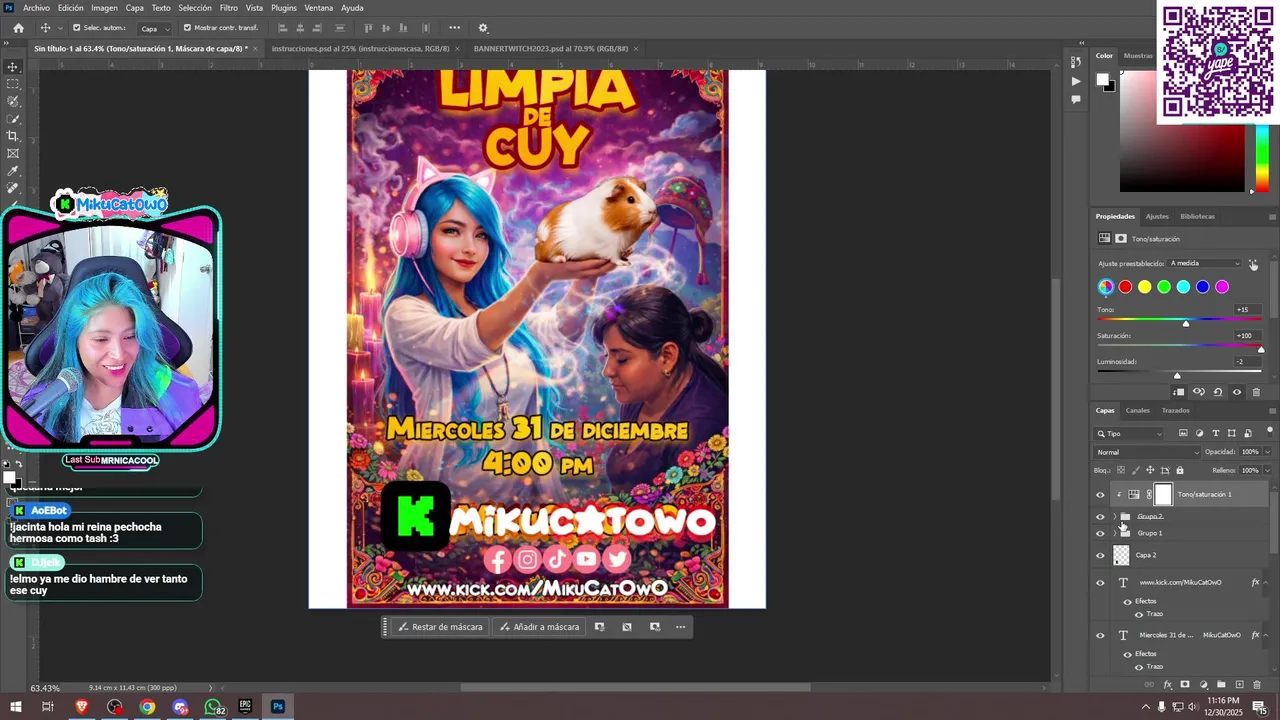Select the Crop tool
This screenshot has height=720, width=1280.
[13, 136]
